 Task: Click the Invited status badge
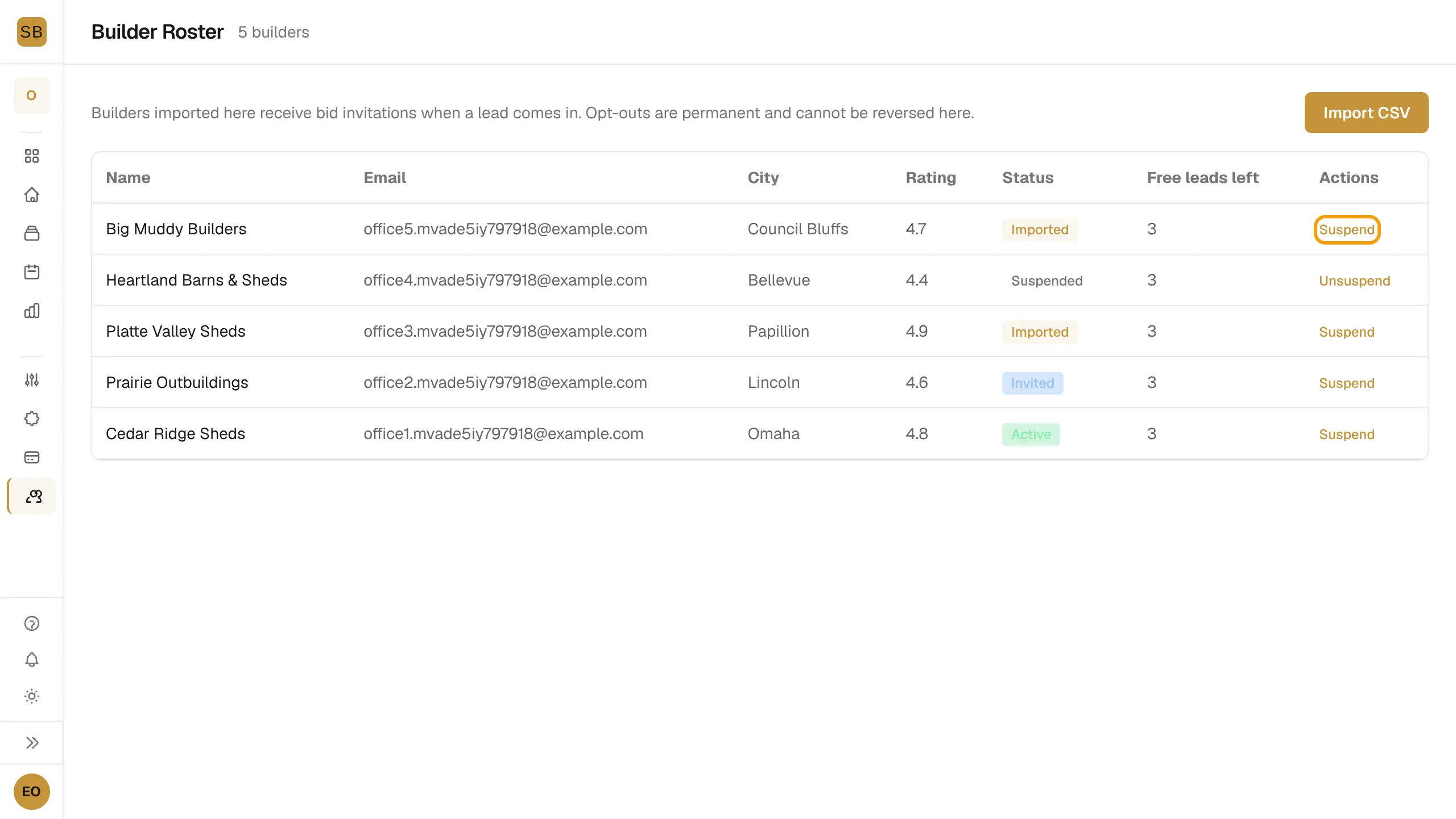tap(1032, 383)
